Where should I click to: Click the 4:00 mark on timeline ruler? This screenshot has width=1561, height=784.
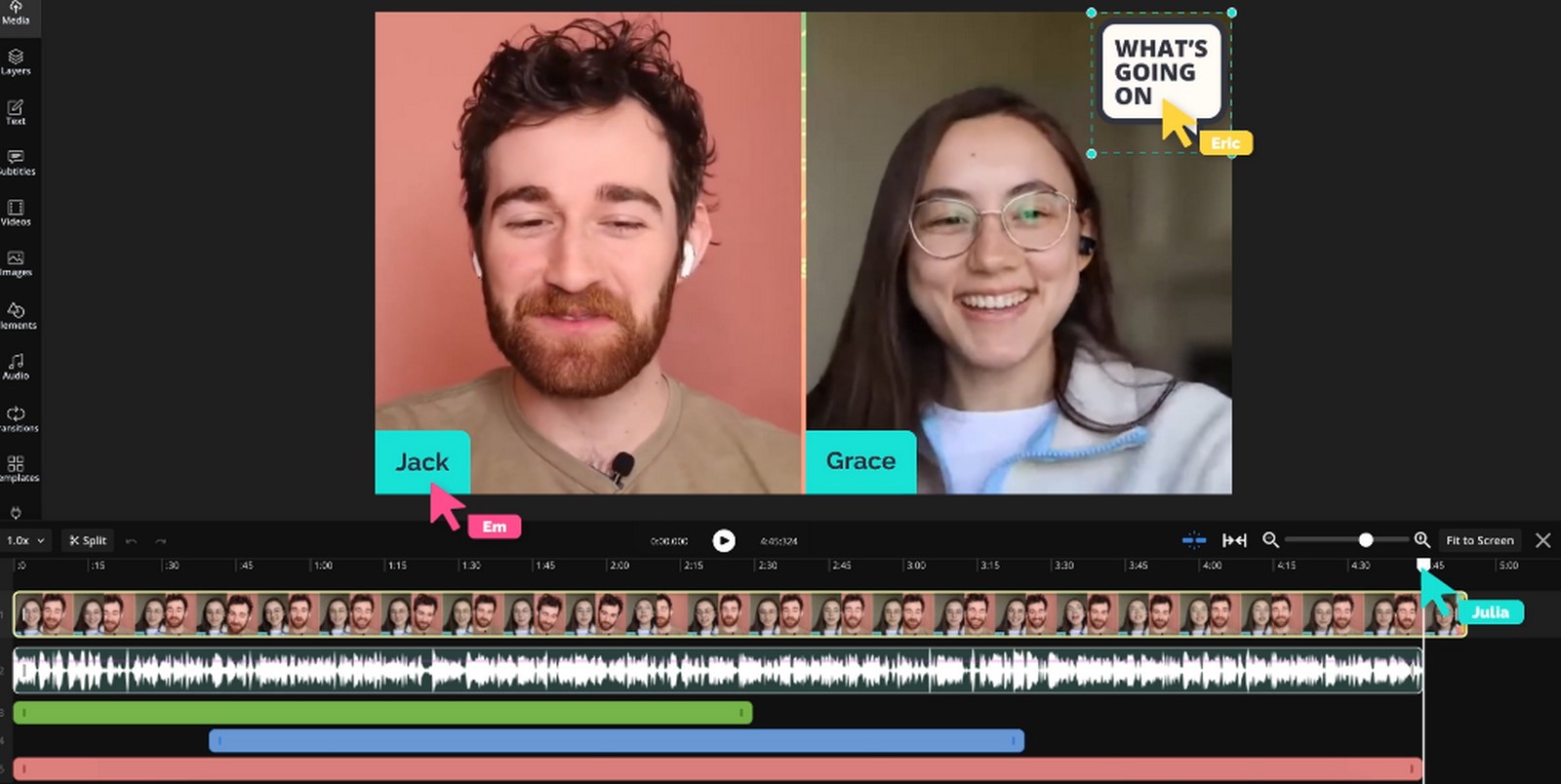(x=1212, y=566)
